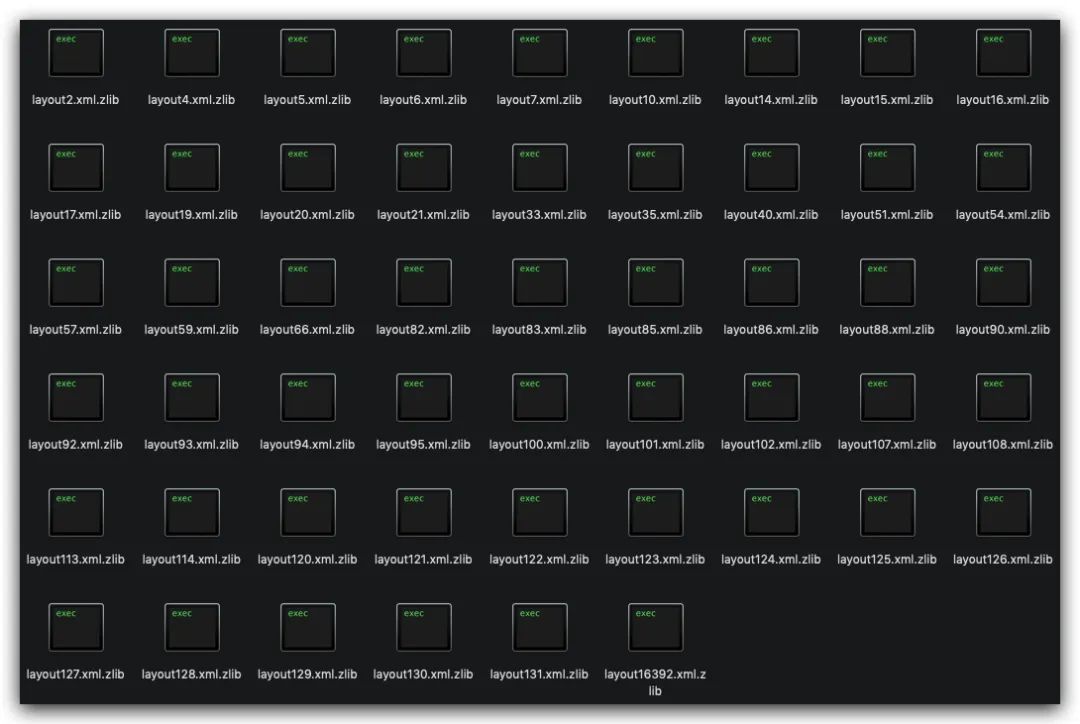Image resolution: width=1080 pixels, height=724 pixels.
Task: Select the layout126.xml.zlib exec icon
Action: point(1003,513)
